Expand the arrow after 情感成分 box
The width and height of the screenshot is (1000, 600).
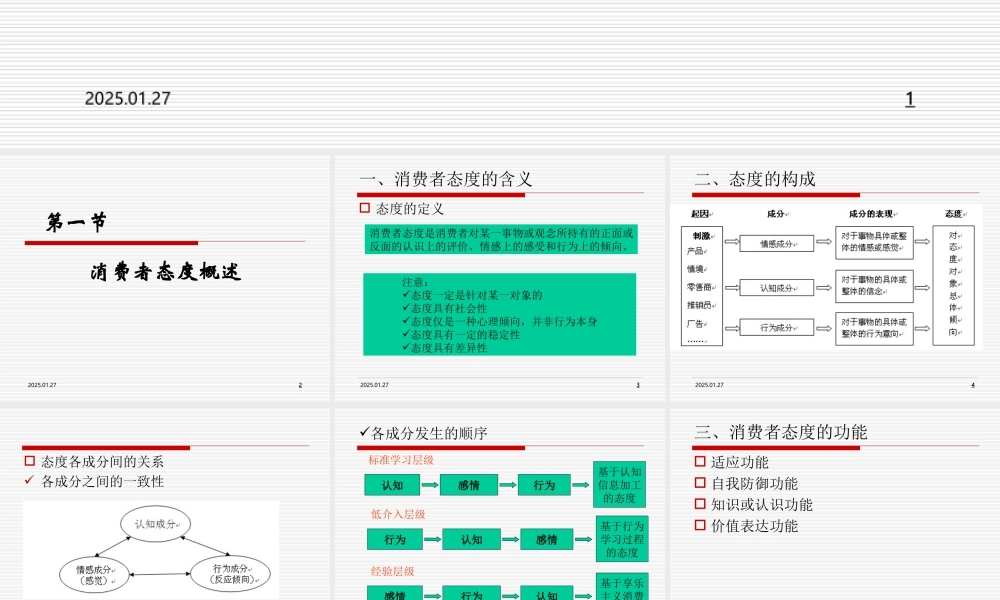click(x=824, y=242)
